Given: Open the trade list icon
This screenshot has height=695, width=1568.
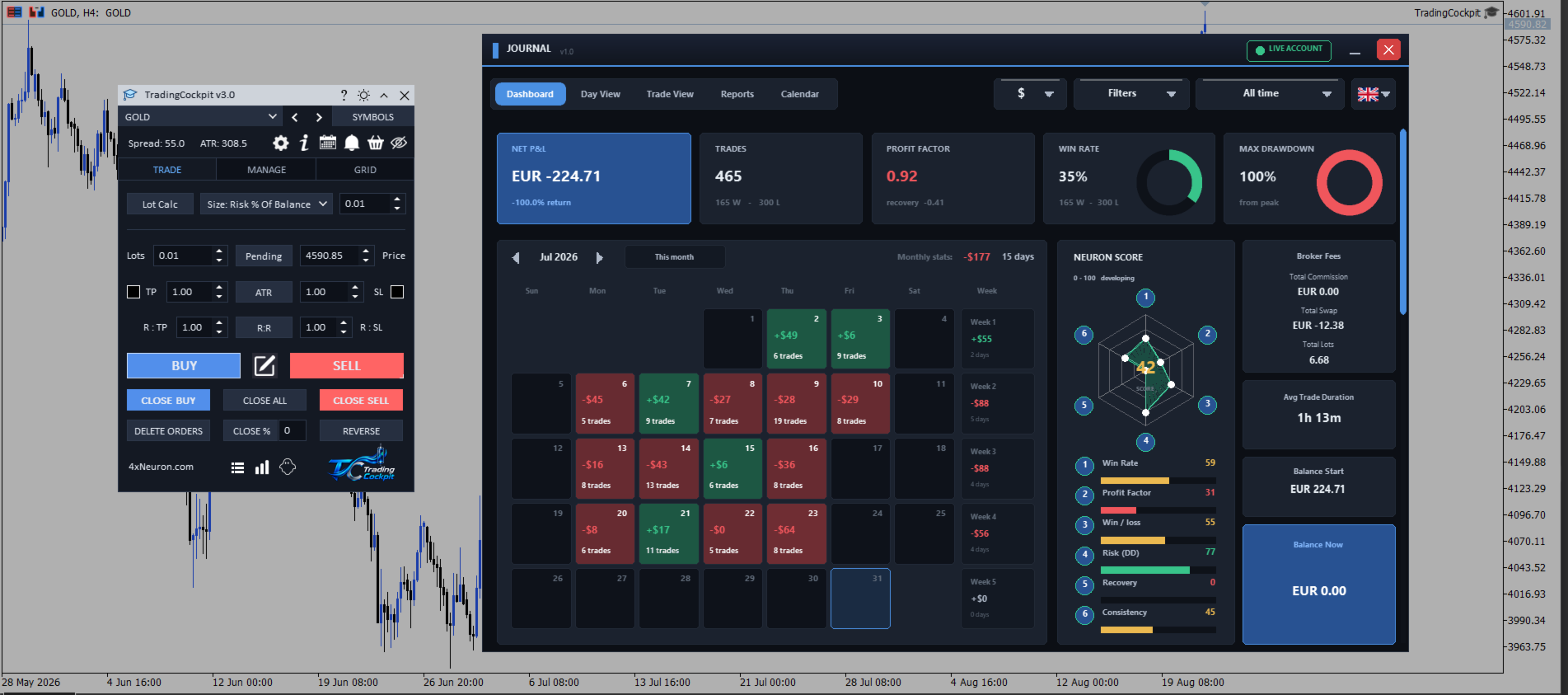Looking at the screenshot, I should pyautogui.click(x=237, y=467).
